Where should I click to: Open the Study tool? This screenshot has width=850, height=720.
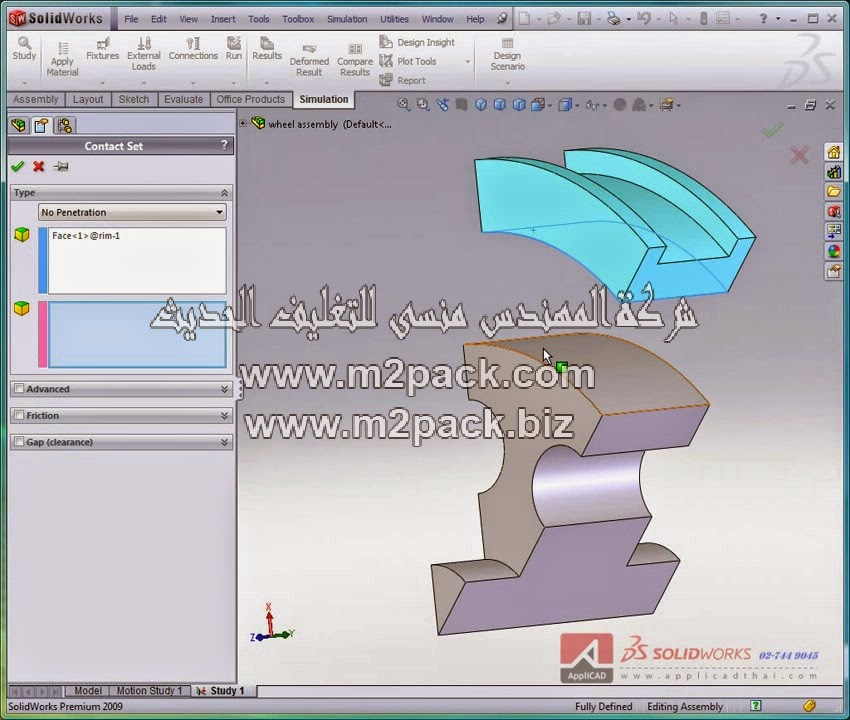tap(24, 48)
